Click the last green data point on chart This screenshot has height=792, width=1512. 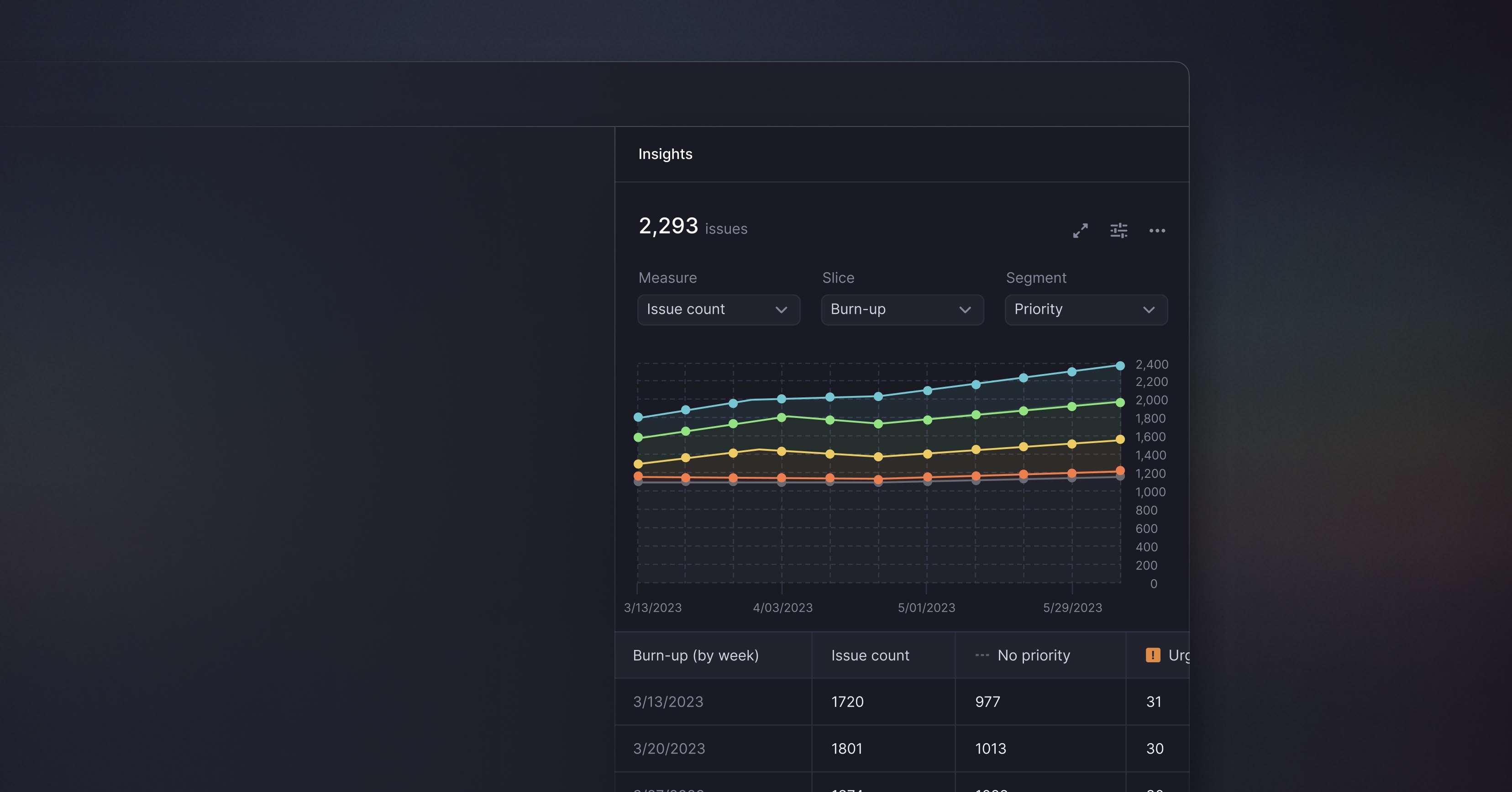tap(1120, 402)
